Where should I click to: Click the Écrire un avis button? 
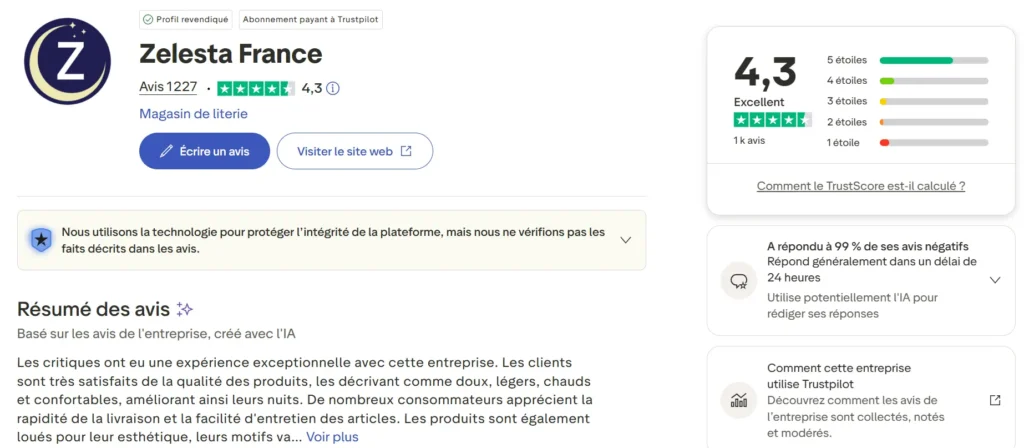[x=204, y=151]
